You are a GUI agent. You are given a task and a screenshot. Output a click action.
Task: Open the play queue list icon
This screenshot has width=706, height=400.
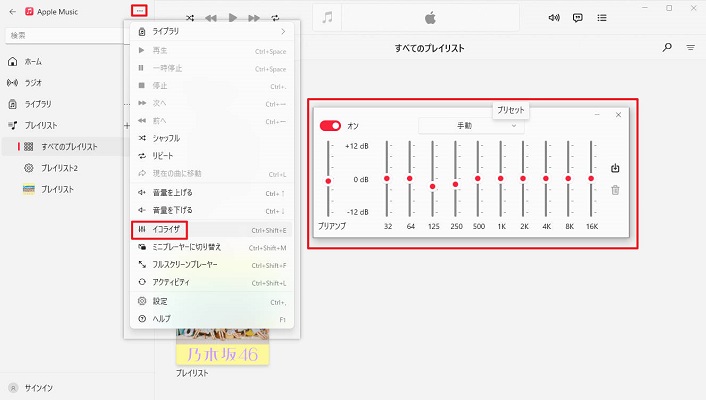(602, 18)
